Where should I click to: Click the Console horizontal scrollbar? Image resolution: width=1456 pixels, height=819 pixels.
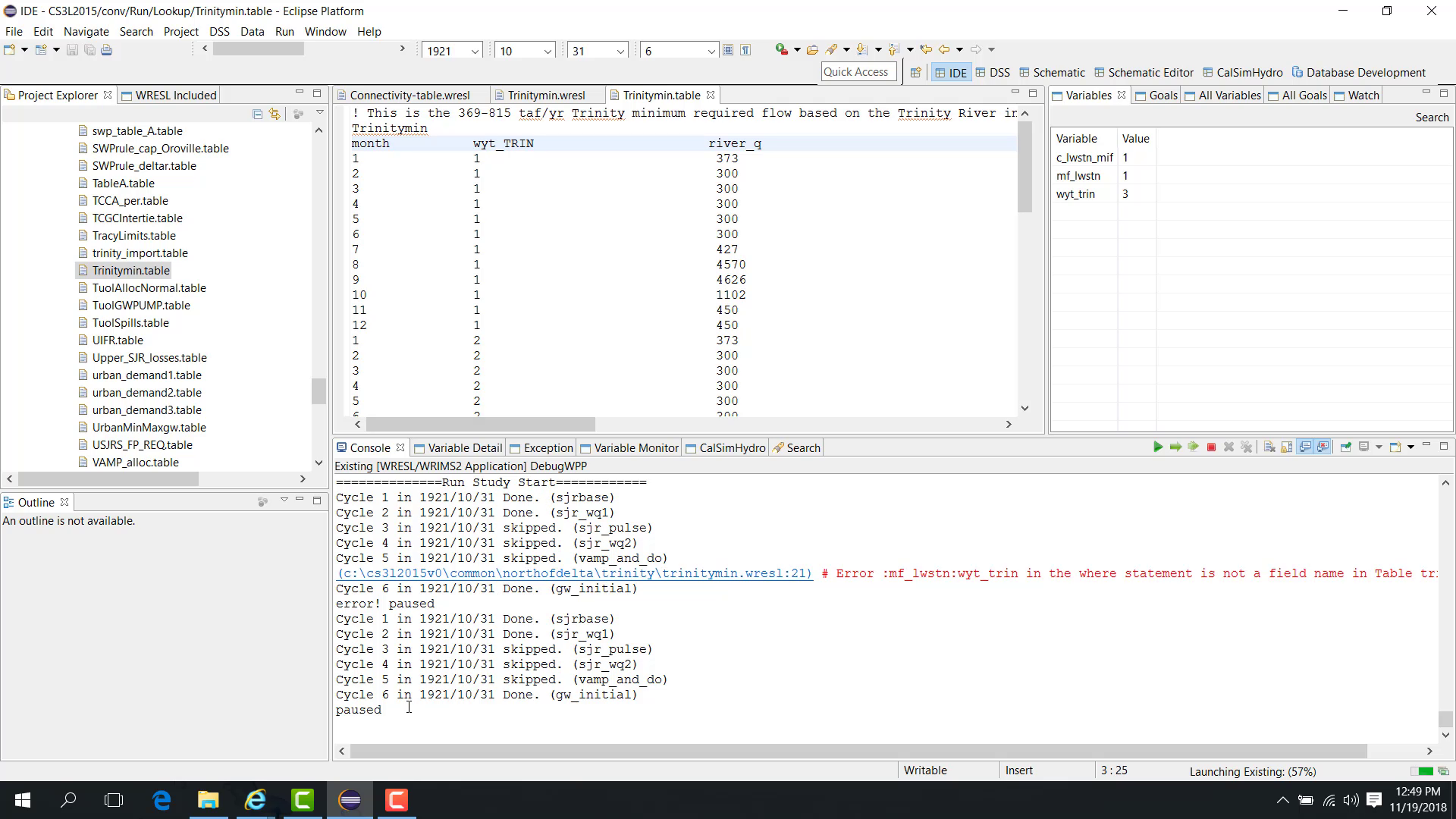(858, 751)
